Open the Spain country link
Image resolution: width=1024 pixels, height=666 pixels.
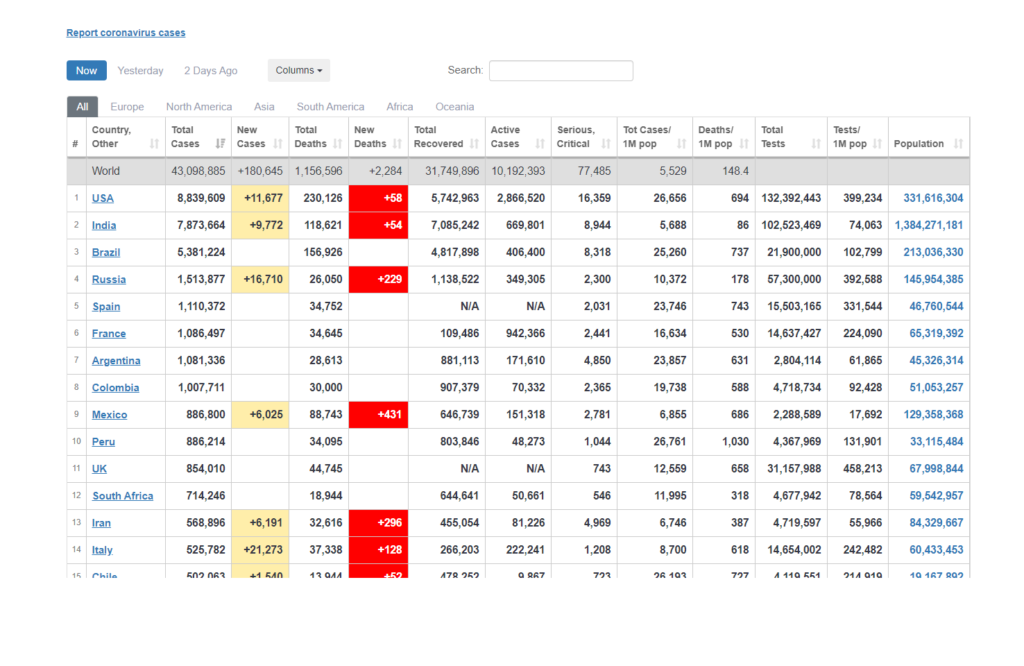coord(106,307)
